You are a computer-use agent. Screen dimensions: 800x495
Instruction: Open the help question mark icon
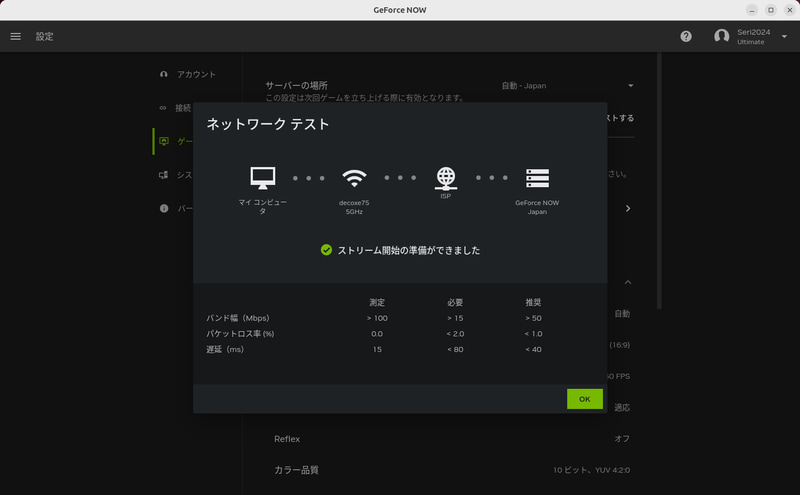686,36
